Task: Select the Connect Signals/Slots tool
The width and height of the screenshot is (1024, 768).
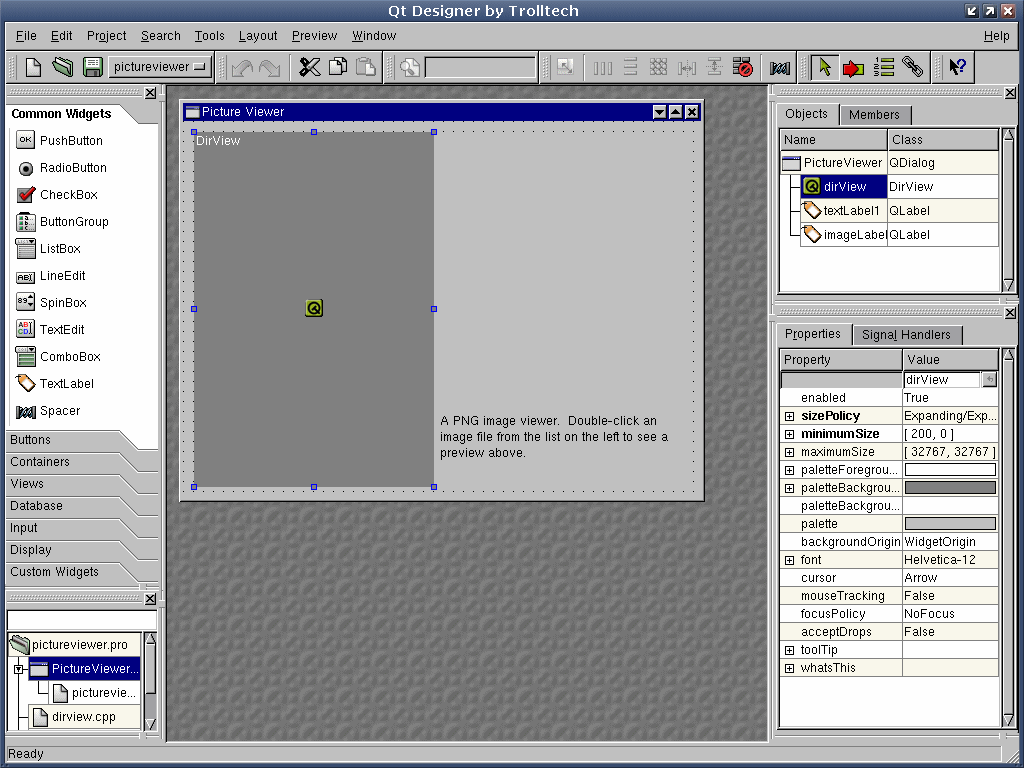Action: [x=853, y=67]
